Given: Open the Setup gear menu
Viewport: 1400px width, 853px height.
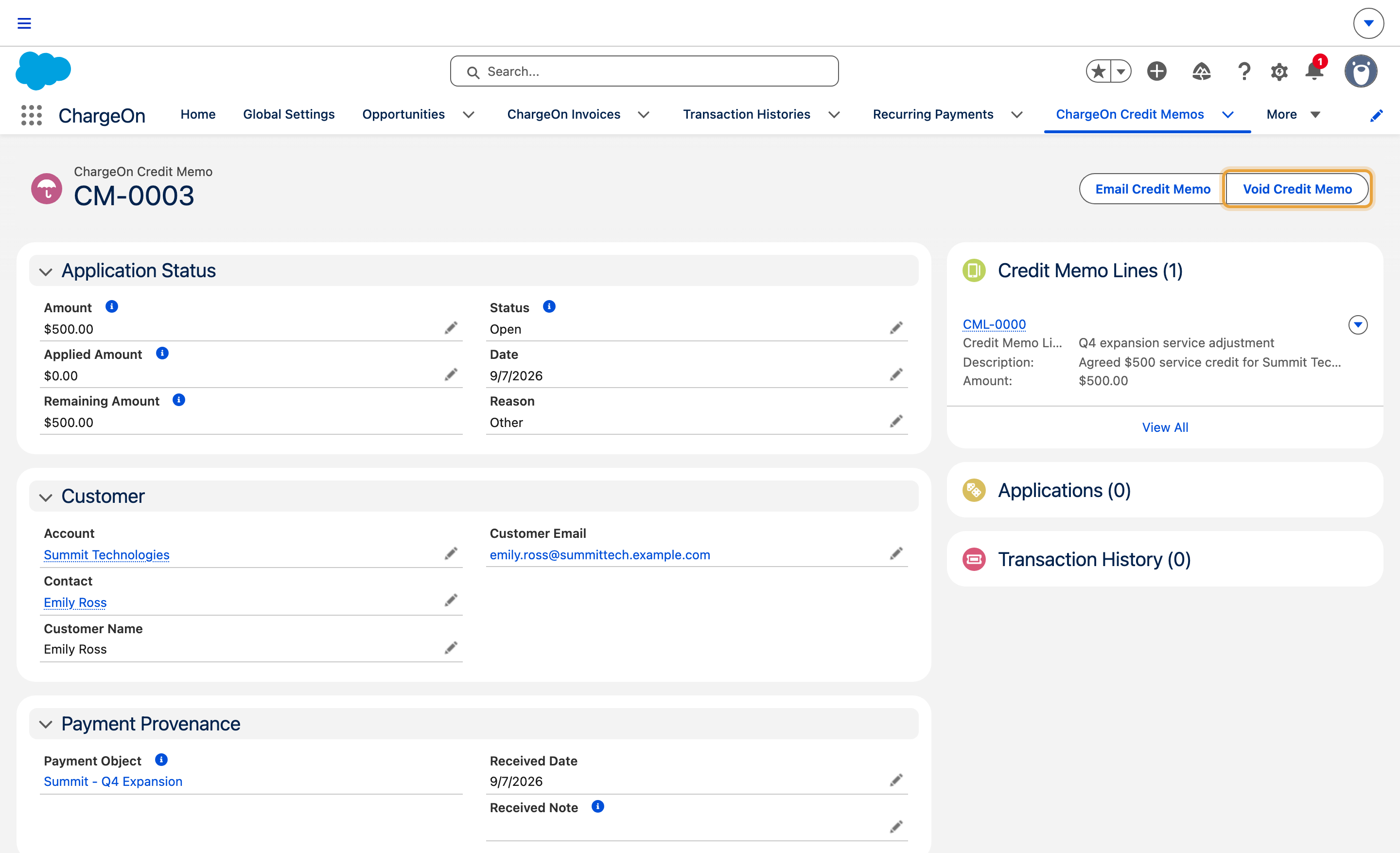Looking at the screenshot, I should [x=1279, y=72].
